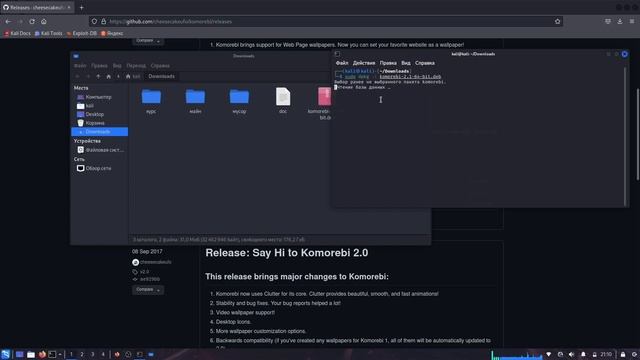This screenshot has width=640, height=360.
Task: Select the курс folder icon
Action: pyautogui.click(x=151, y=97)
